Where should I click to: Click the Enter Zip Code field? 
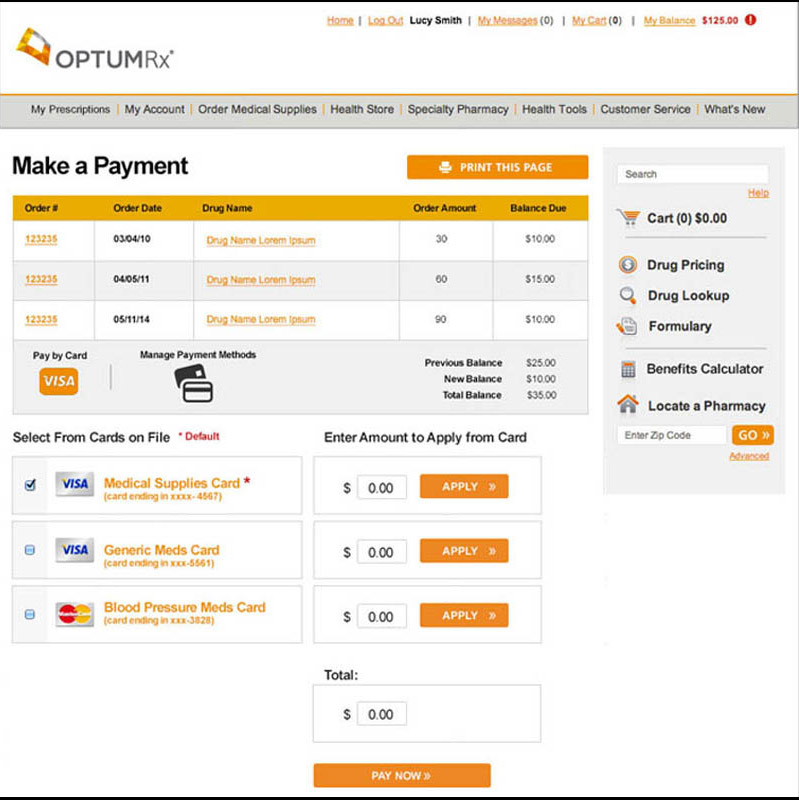tap(671, 435)
